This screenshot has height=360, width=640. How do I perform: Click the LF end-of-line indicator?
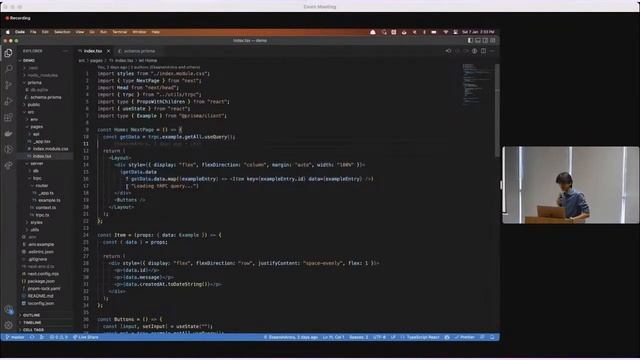(393, 338)
